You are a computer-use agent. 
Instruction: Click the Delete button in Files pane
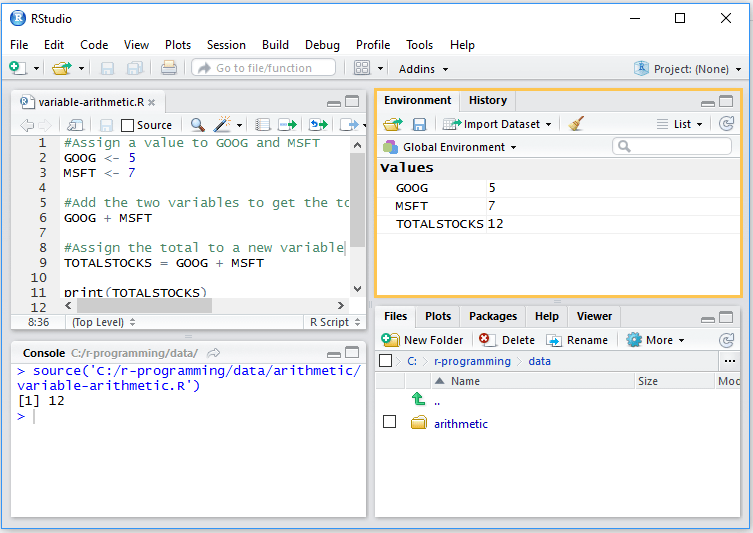click(507, 340)
